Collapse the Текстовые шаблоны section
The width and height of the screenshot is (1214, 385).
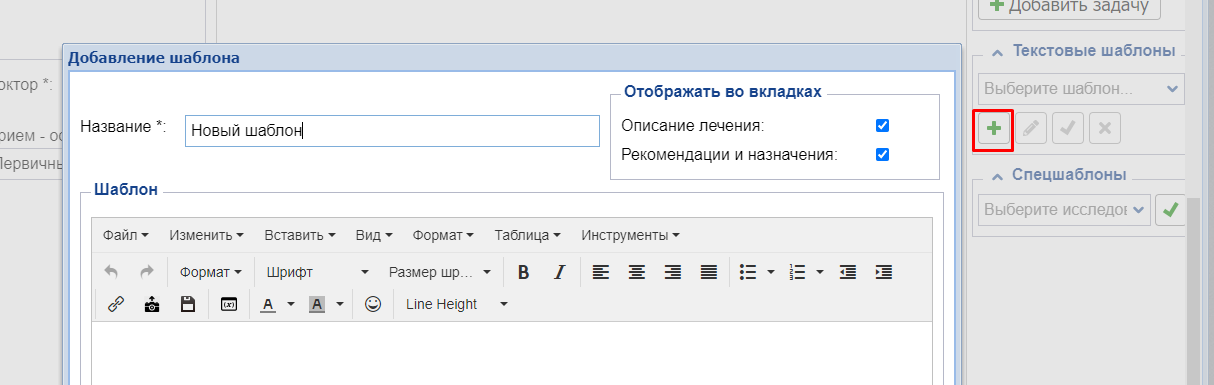tap(997, 52)
